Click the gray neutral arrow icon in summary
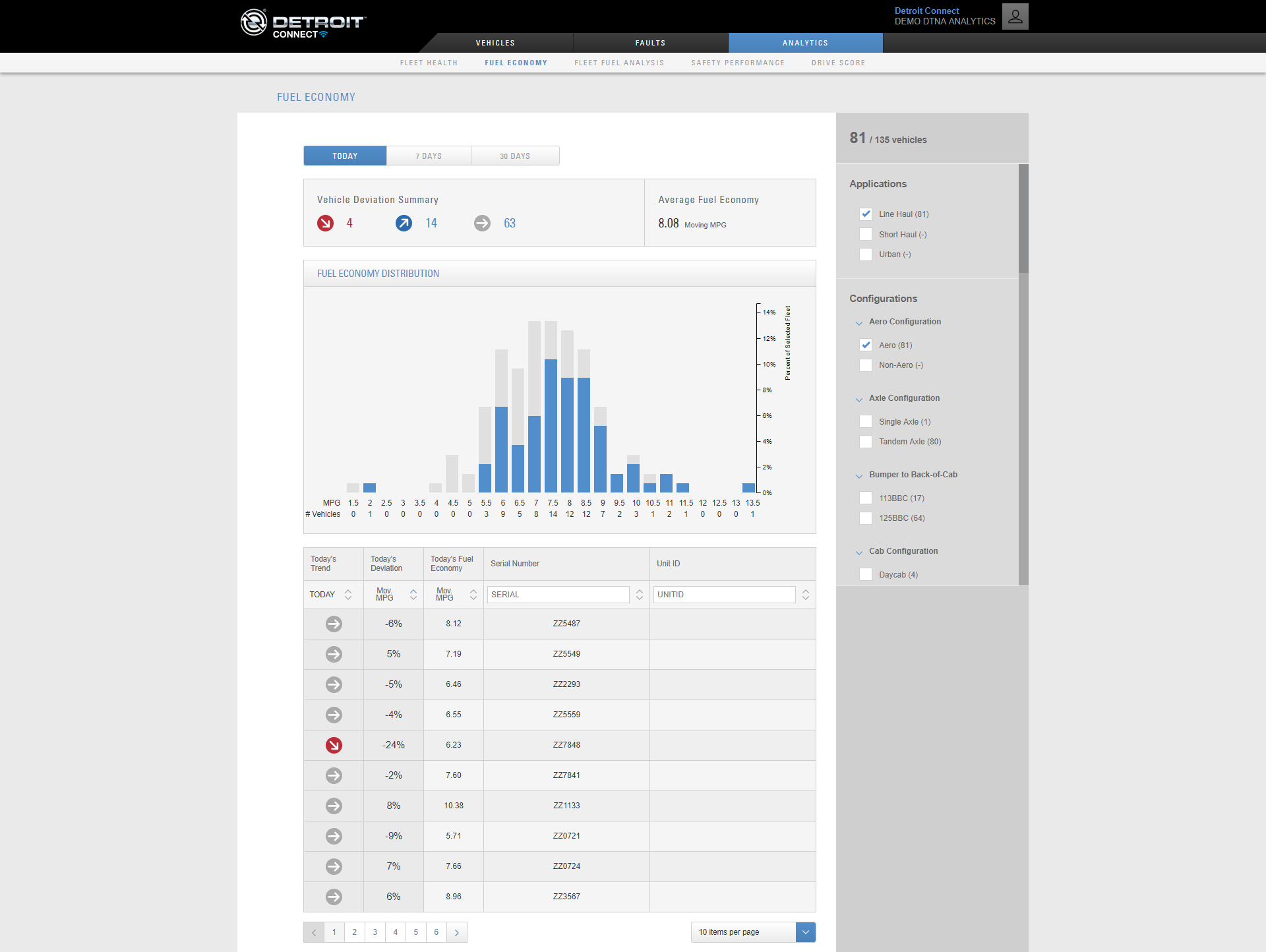The image size is (1266, 952). (482, 223)
